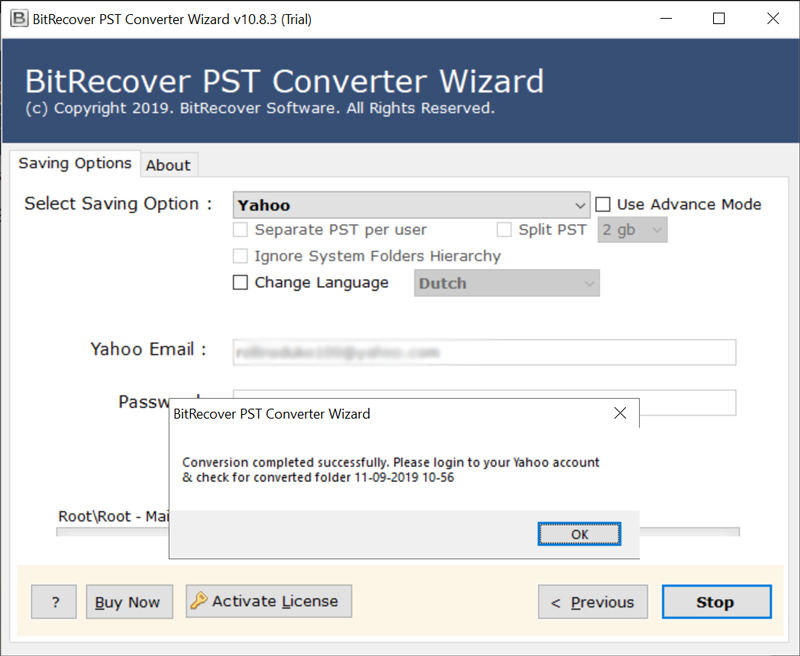Select the Saving Options tab
The height and width of the screenshot is (656, 800).
tap(75, 163)
